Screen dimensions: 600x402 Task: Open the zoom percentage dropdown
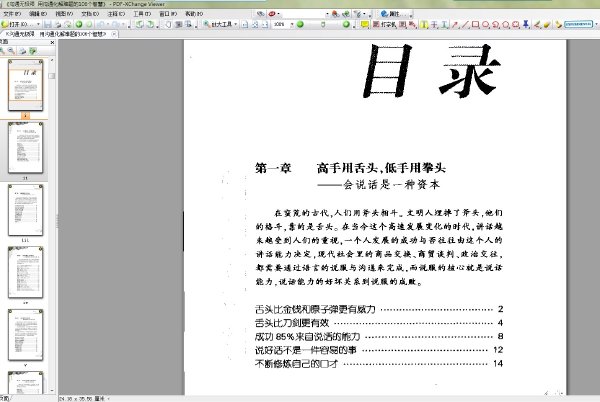[x=292, y=24]
